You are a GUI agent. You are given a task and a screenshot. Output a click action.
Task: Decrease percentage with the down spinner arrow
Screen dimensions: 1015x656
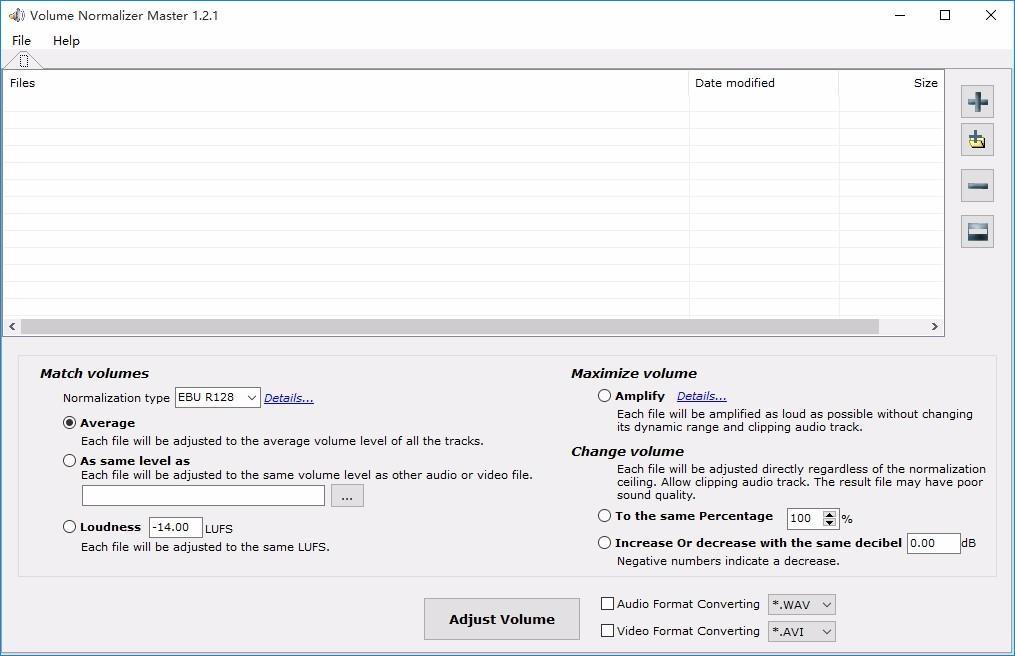pyautogui.click(x=830, y=522)
